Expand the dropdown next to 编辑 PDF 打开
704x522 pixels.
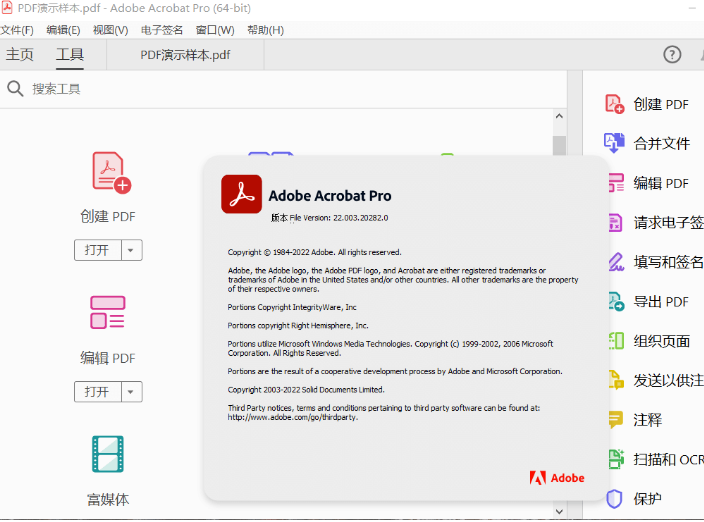coord(131,392)
